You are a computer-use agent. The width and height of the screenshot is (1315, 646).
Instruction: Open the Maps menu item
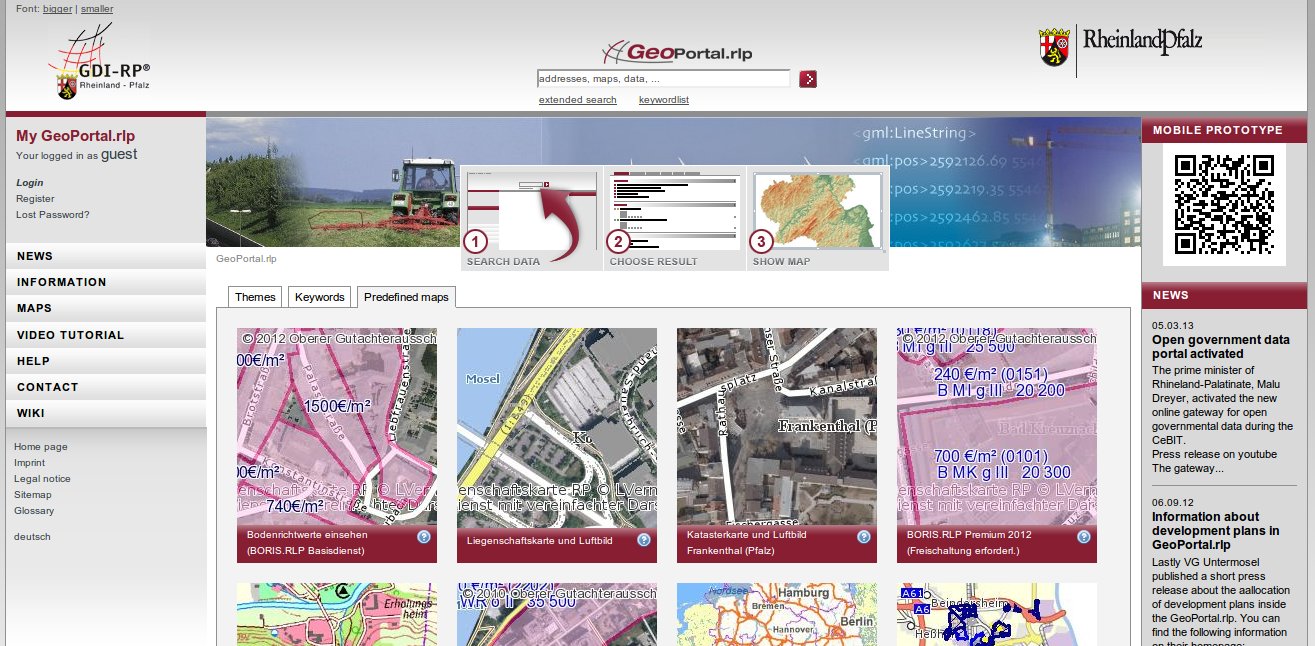[x=106, y=308]
